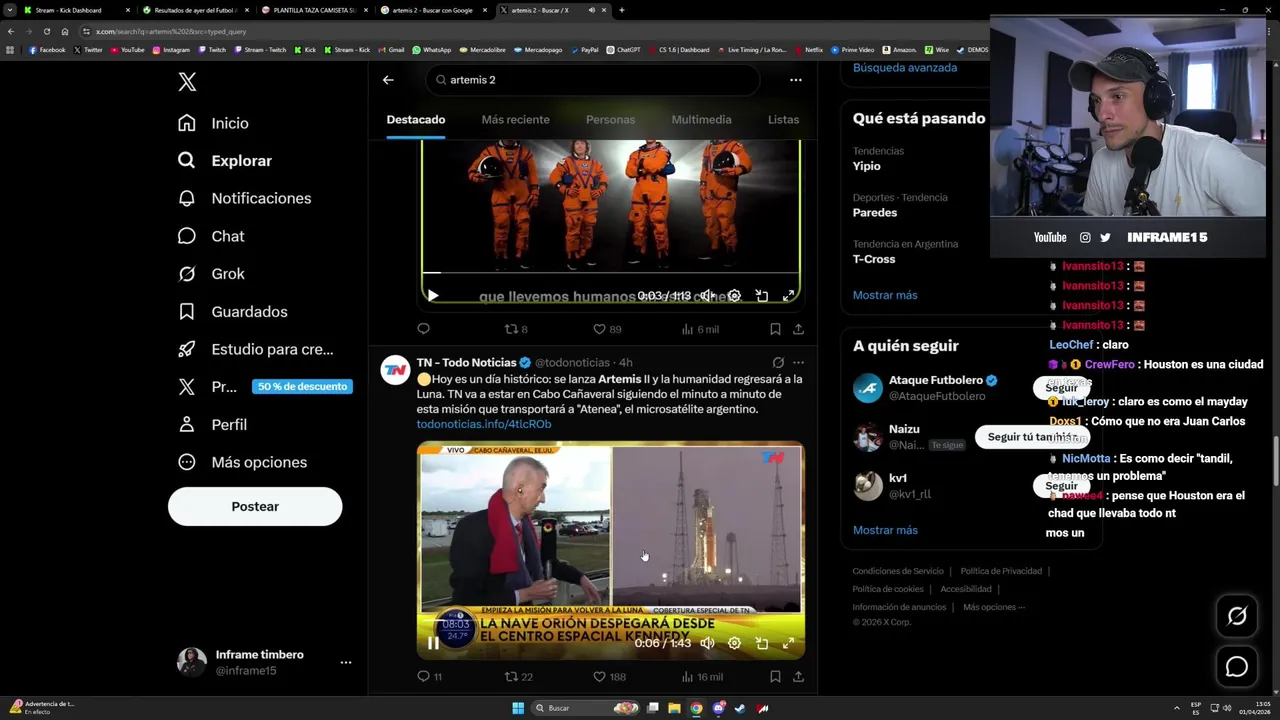Bookmark the astronauts video post
Viewport: 1280px width, 720px height.
point(775,329)
